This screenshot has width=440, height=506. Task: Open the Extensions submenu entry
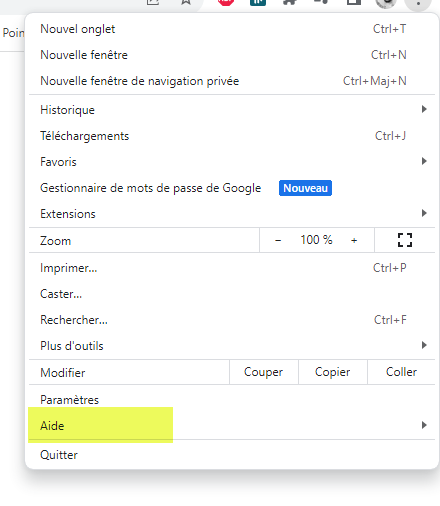[x=232, y=214]
